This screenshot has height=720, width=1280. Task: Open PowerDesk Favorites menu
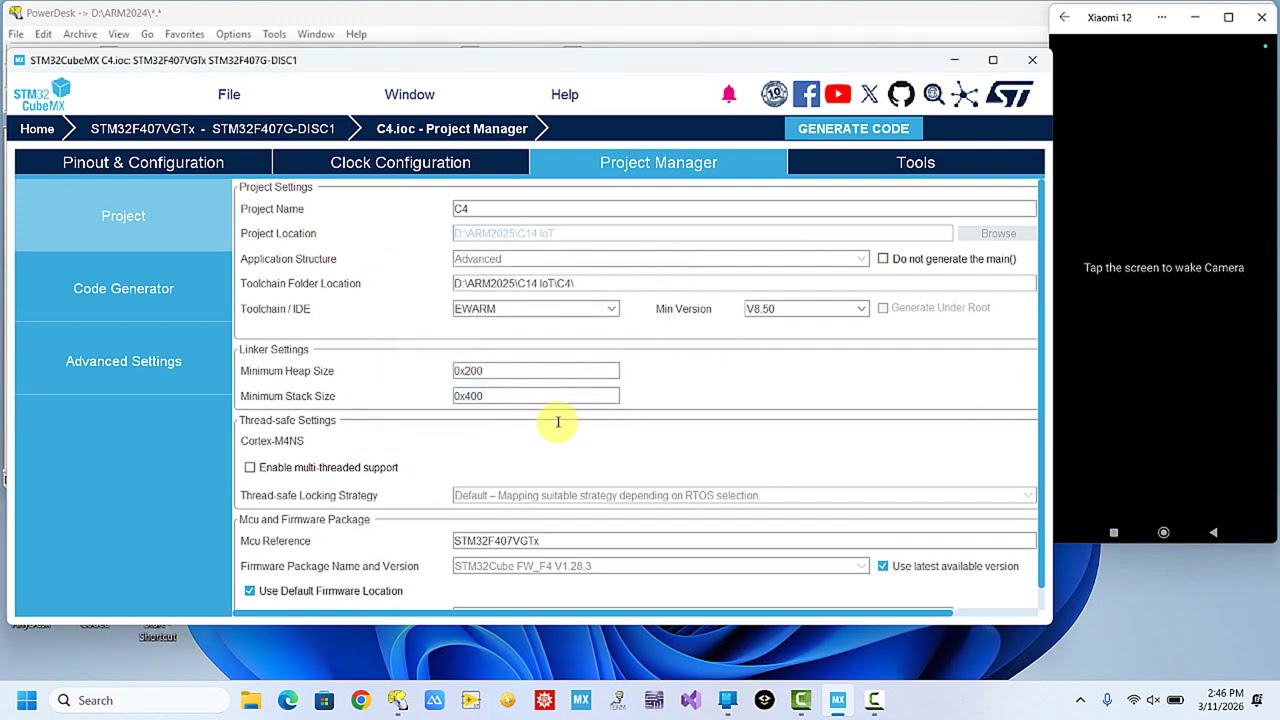point(184,34)
